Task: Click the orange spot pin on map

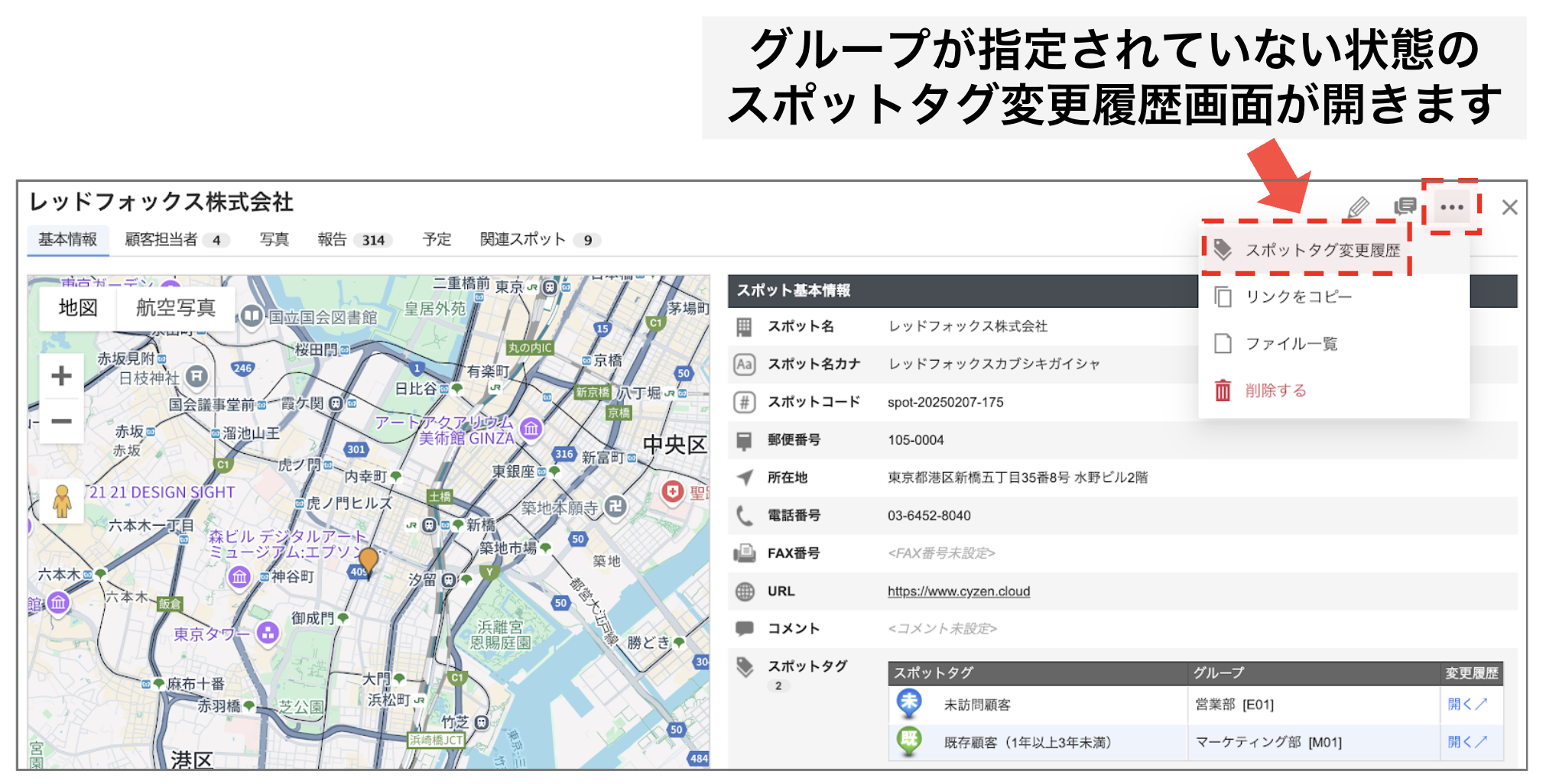Action: point(369,562)
